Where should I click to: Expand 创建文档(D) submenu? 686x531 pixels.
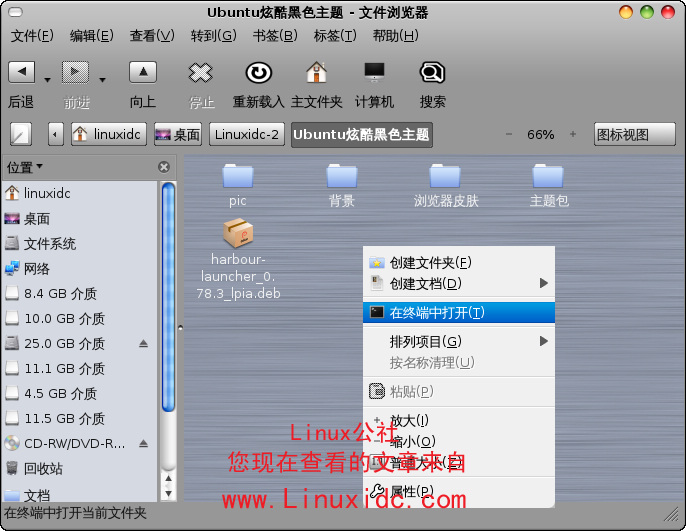click(x=459, y=284)
